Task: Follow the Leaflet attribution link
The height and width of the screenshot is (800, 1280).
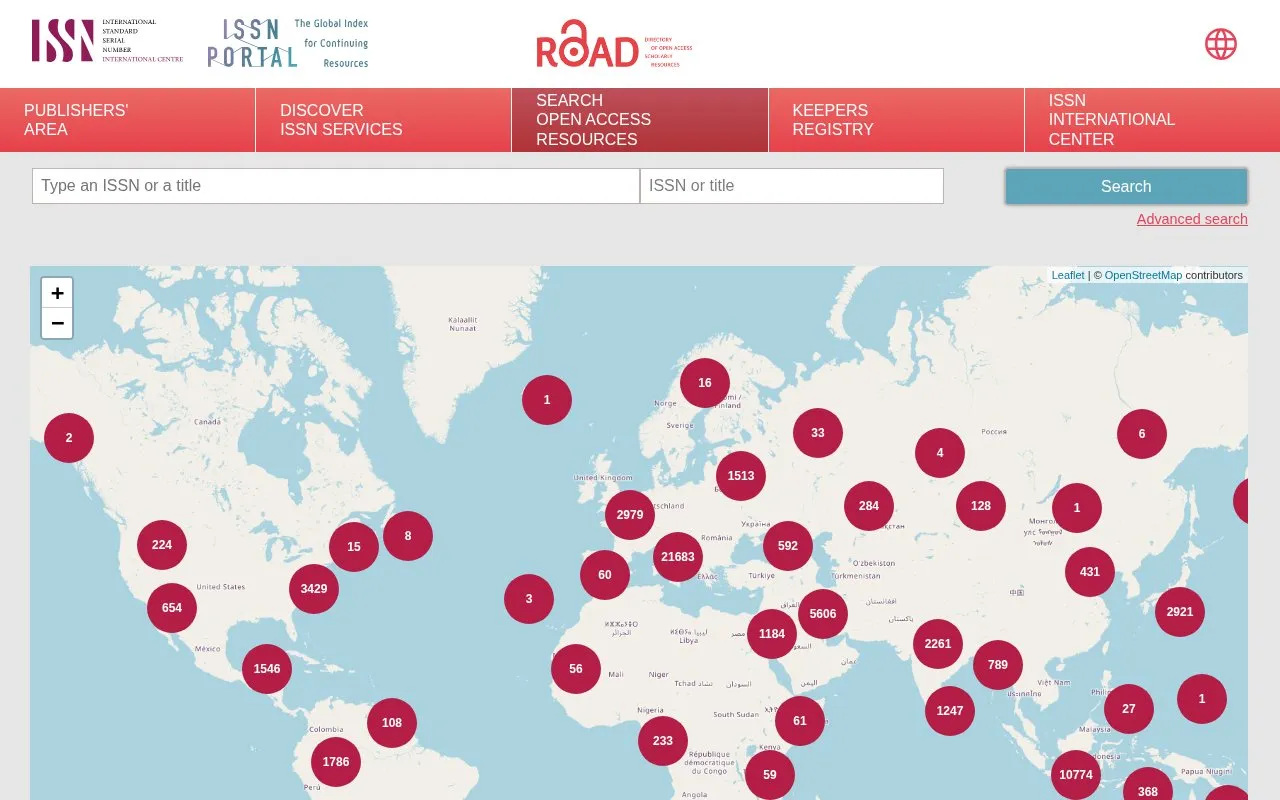Action: coord(1068,275)
